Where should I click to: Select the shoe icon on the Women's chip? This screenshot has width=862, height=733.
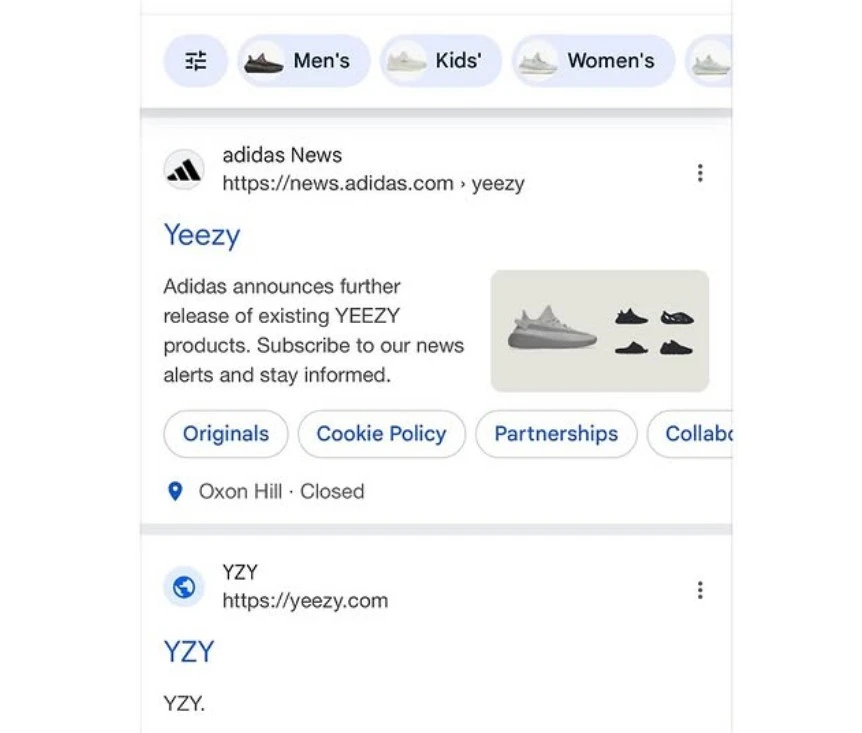point(537,61)
